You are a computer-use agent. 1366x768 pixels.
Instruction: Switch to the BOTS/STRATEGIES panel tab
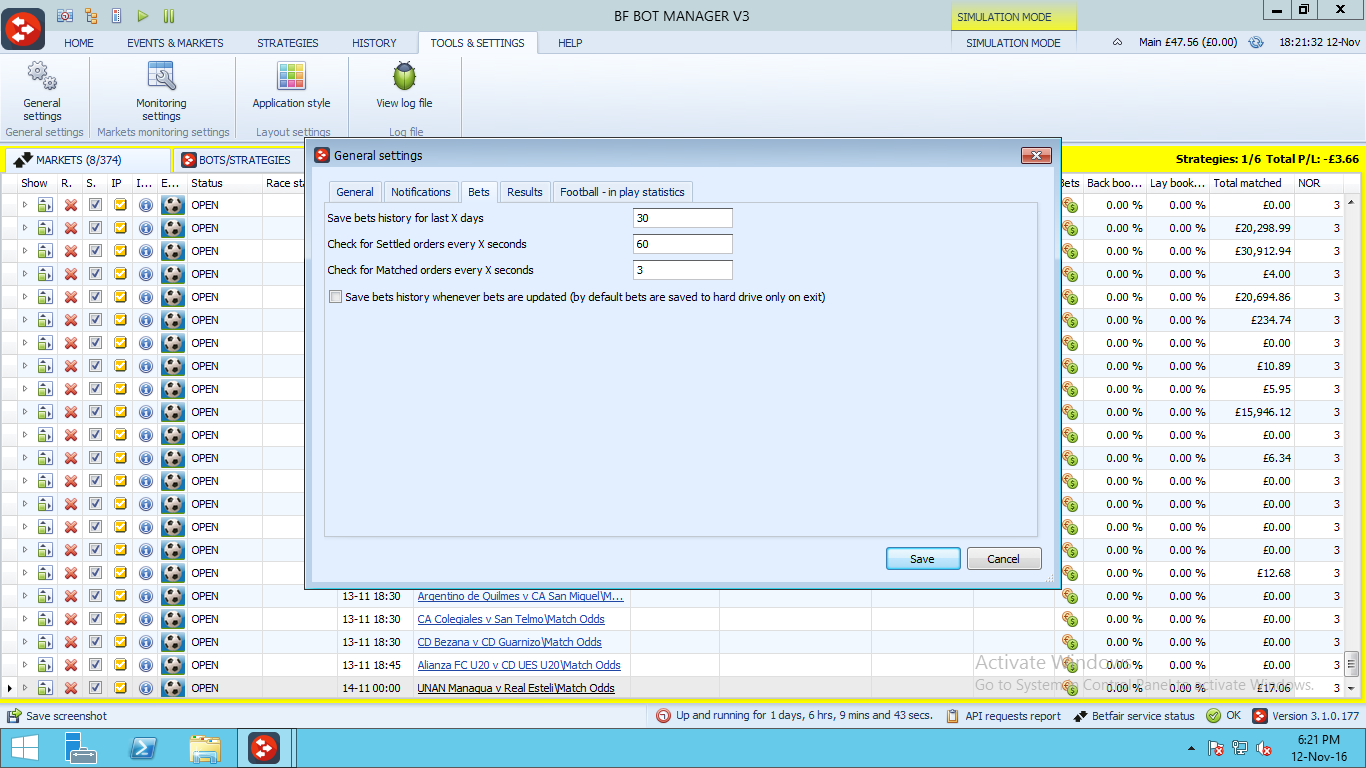tap(236, 160)
